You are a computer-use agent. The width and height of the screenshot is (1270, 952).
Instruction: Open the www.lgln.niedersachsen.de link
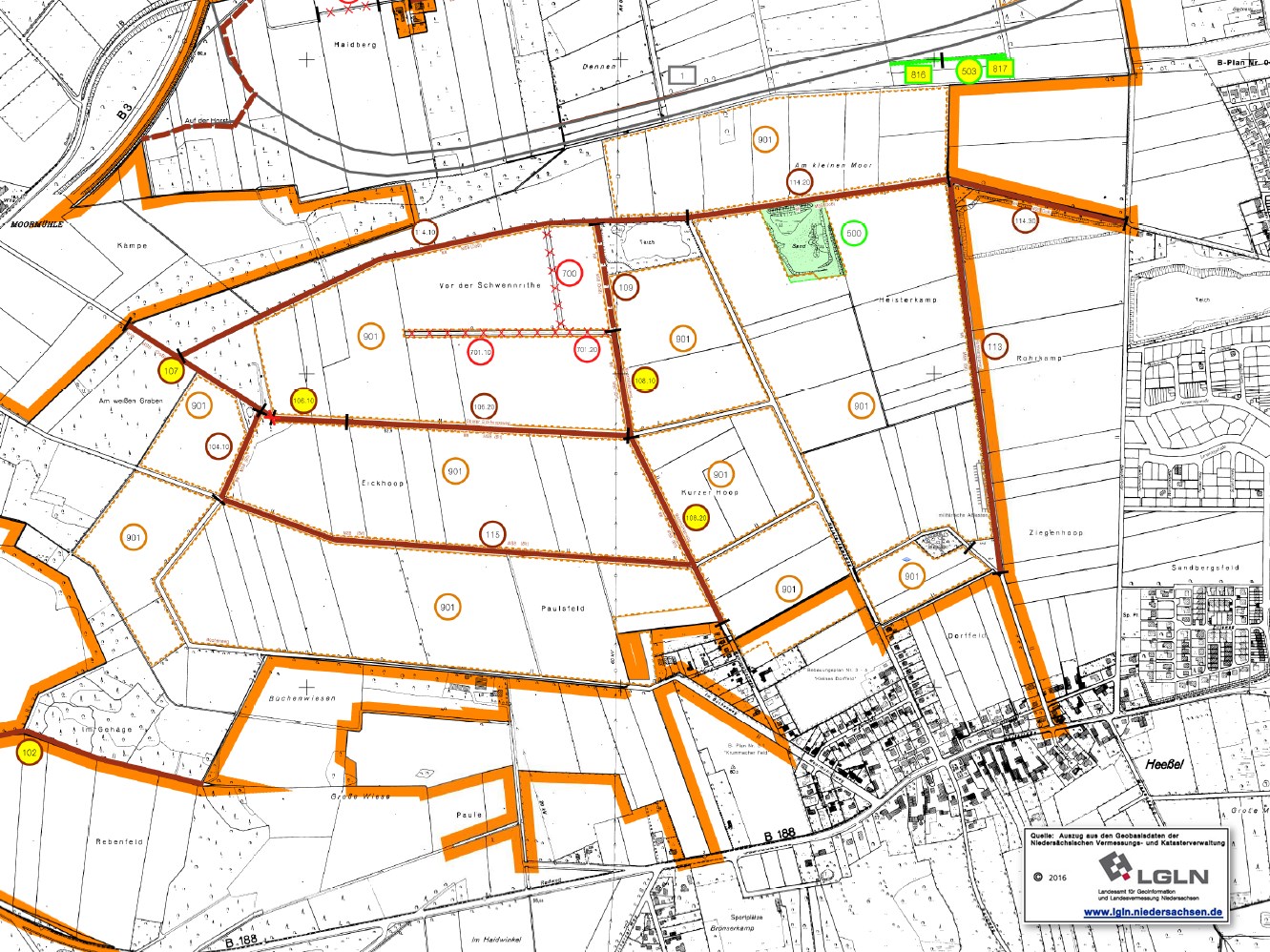coord(1153,912)
